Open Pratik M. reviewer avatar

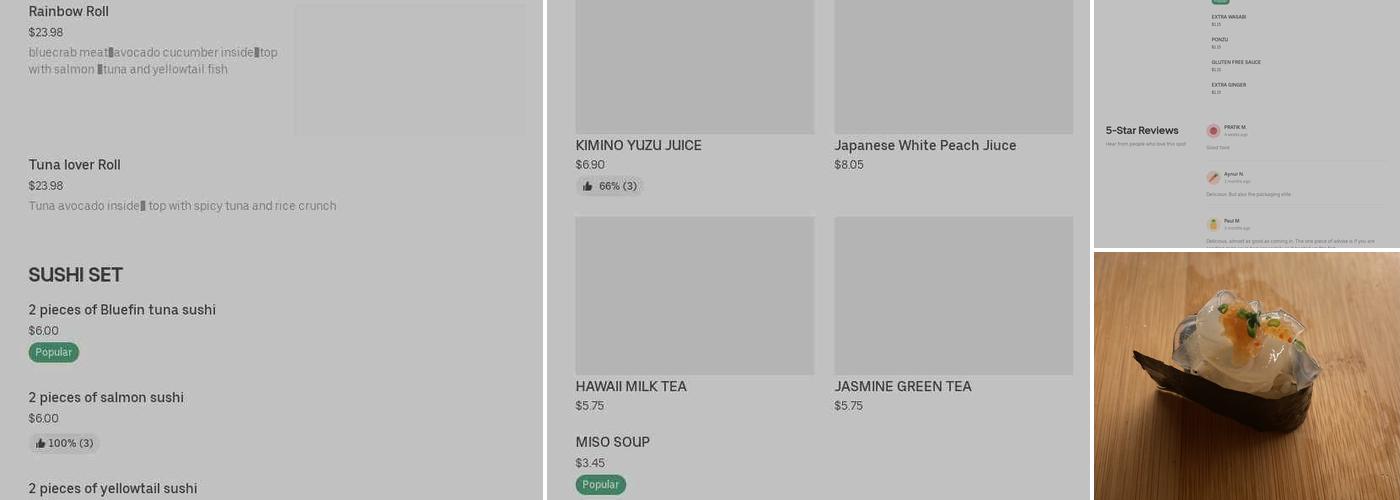point(1213,131)
